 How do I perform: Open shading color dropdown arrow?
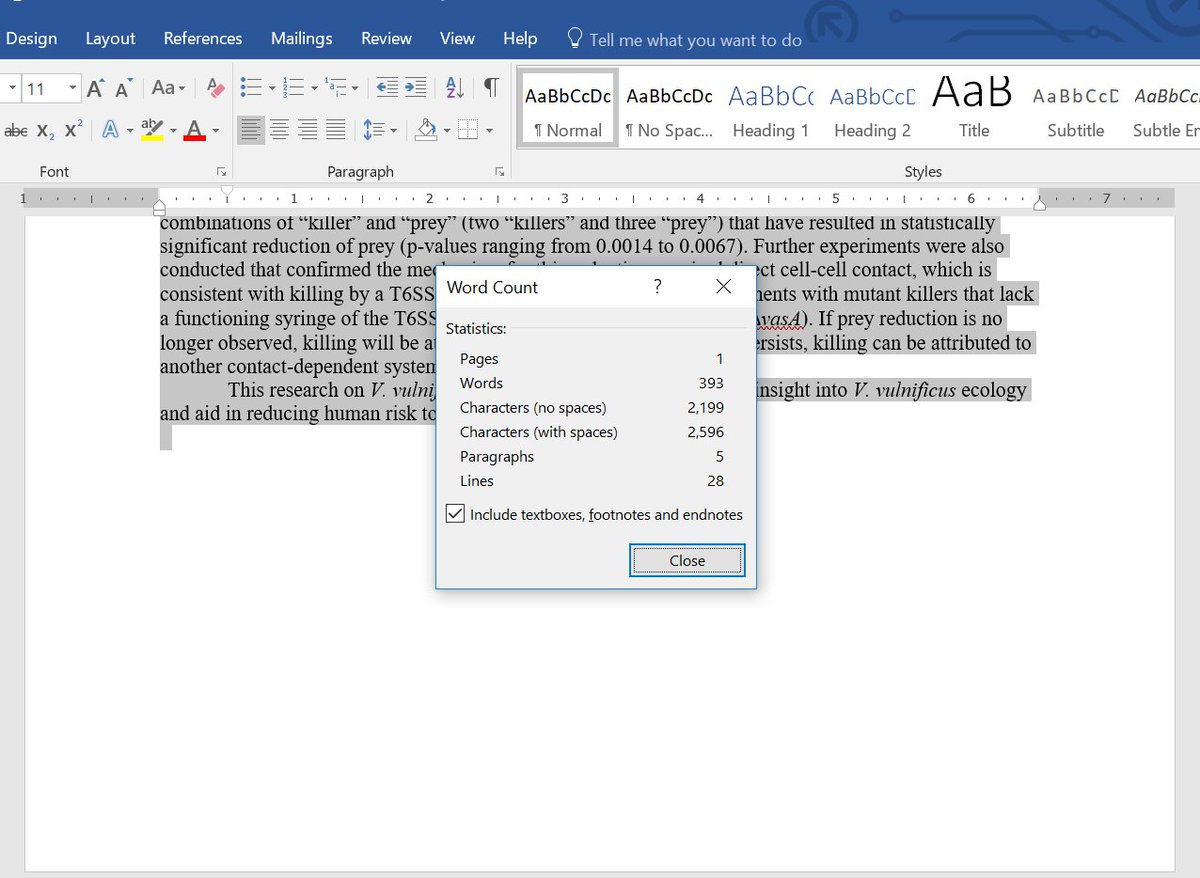point(447,130)
